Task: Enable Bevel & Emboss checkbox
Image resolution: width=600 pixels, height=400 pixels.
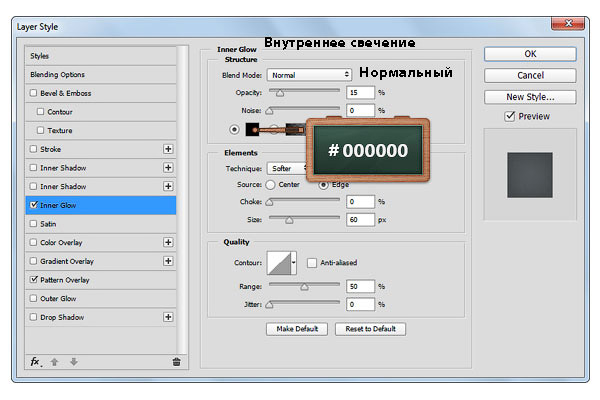Action: [34, 93]
